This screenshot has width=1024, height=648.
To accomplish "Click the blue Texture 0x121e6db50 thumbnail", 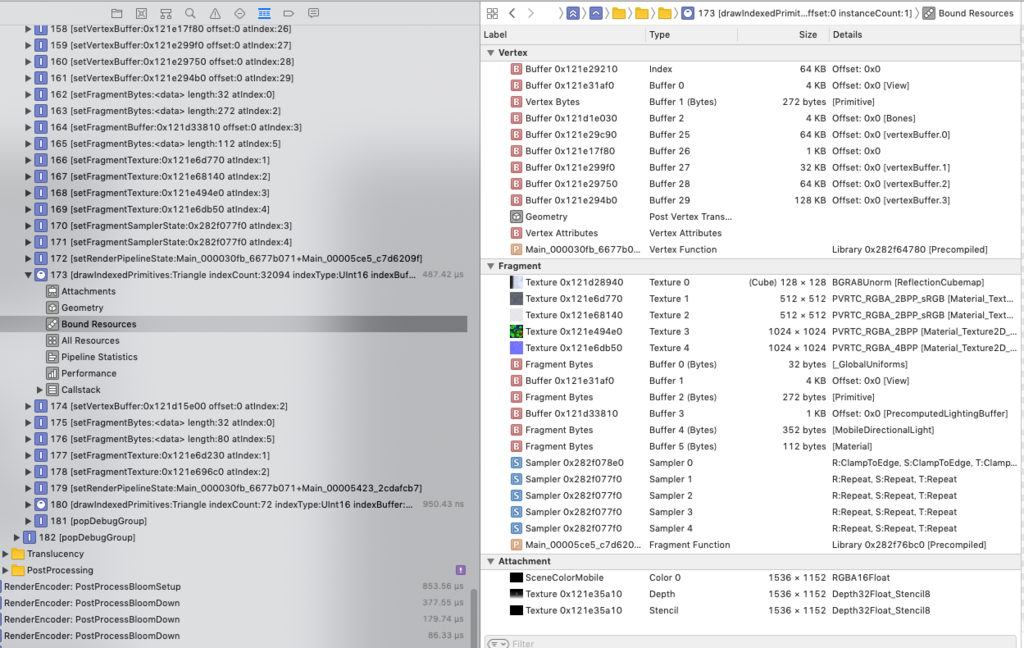I will [516, 348].
